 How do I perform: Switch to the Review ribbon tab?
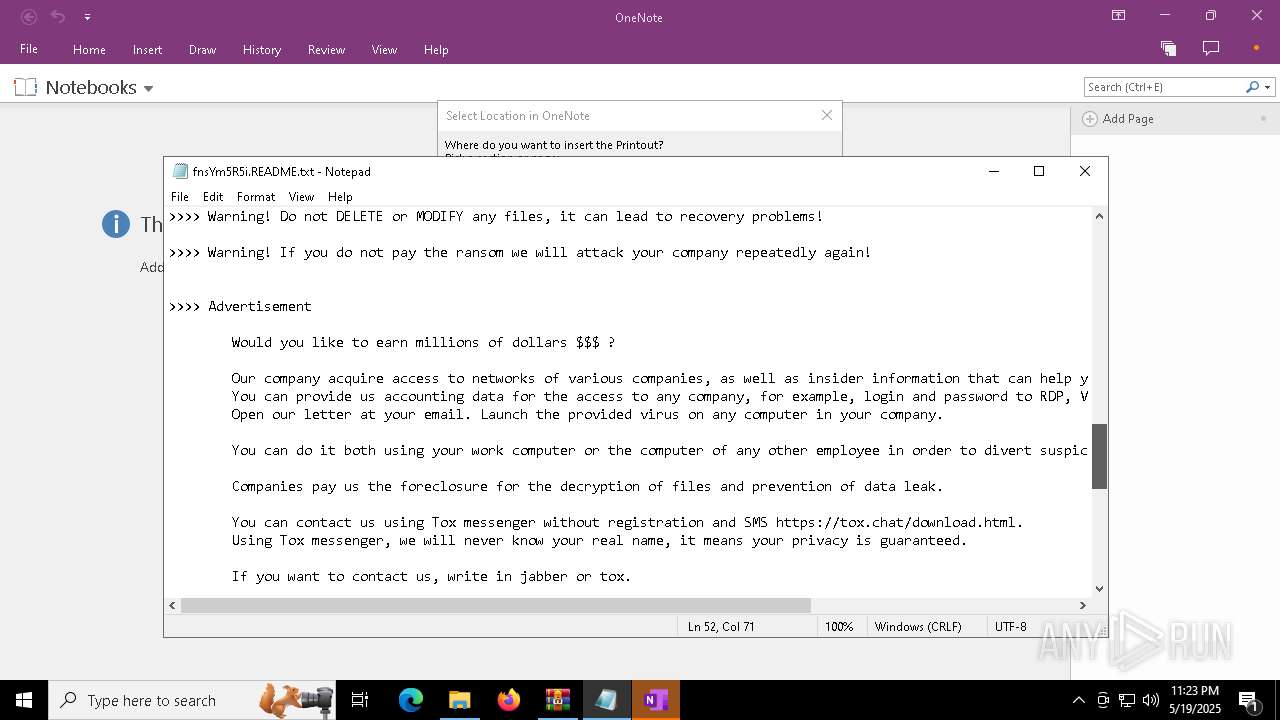tap(326, 49)
